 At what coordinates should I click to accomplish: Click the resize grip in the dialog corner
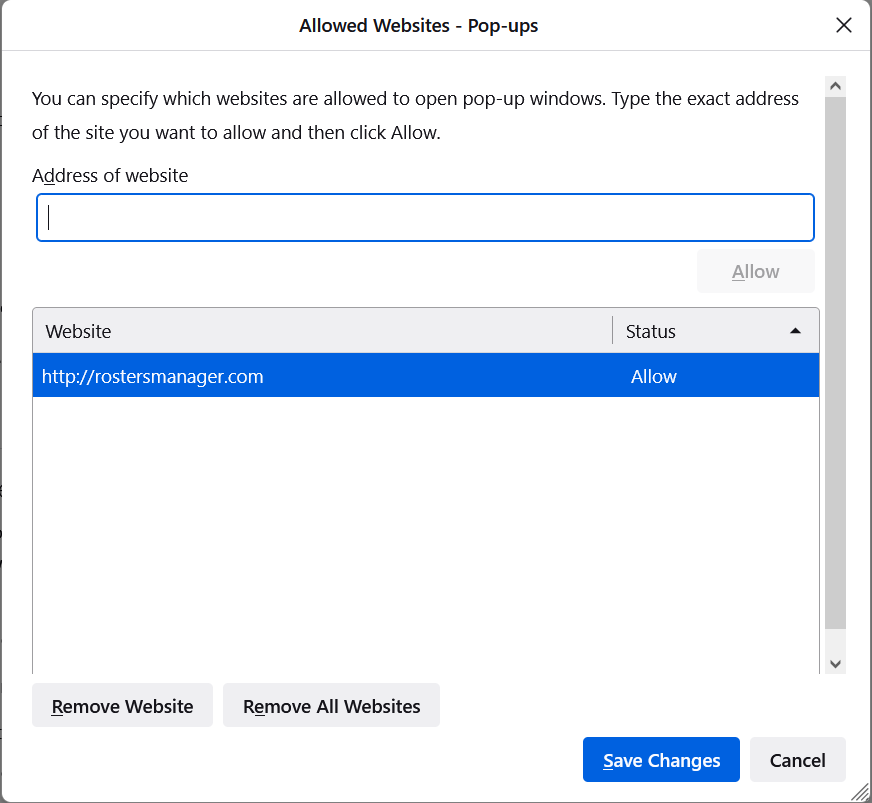coord(859,791)
